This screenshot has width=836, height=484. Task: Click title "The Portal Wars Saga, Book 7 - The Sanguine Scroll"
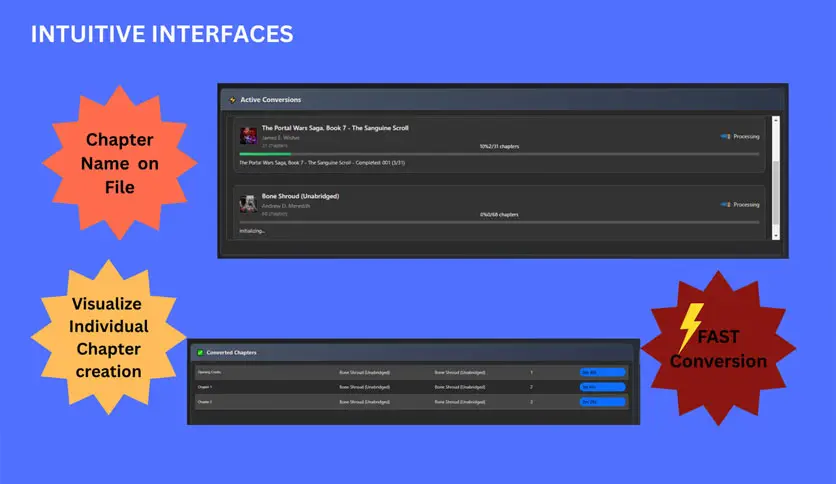pyautogui.click(x=335, y=128)
